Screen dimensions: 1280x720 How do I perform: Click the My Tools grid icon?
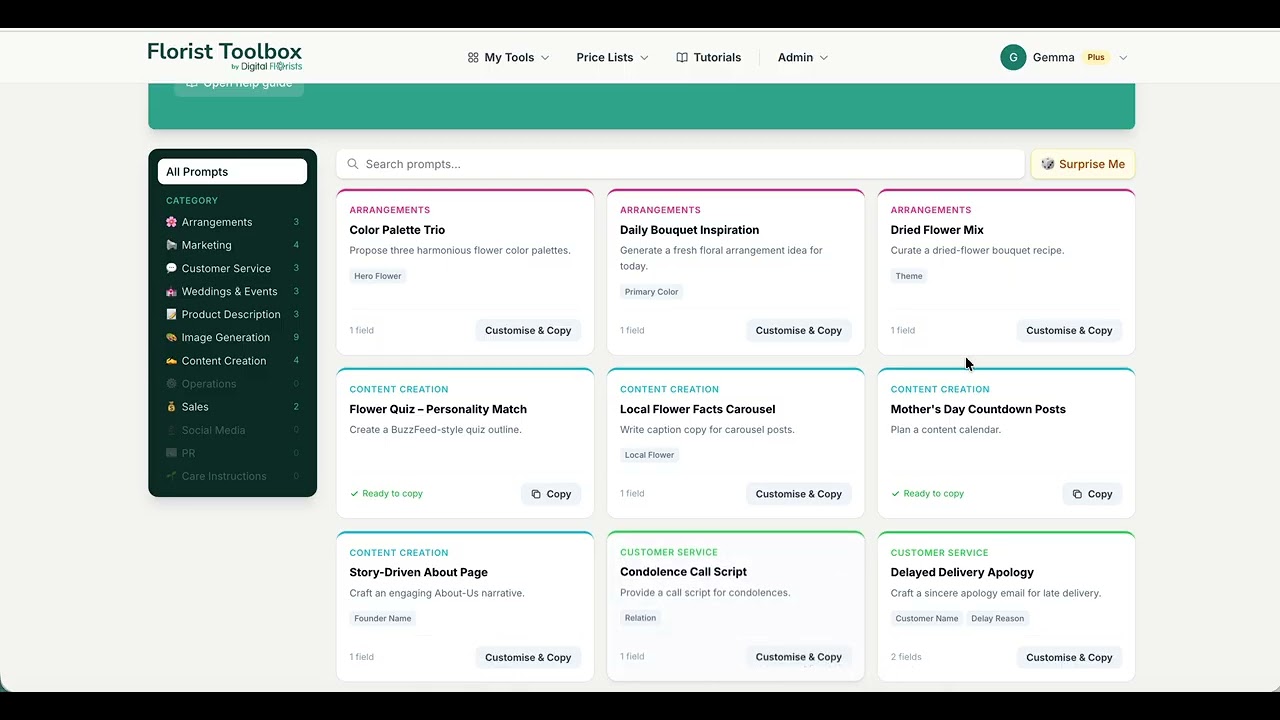(x=473, y=58)
